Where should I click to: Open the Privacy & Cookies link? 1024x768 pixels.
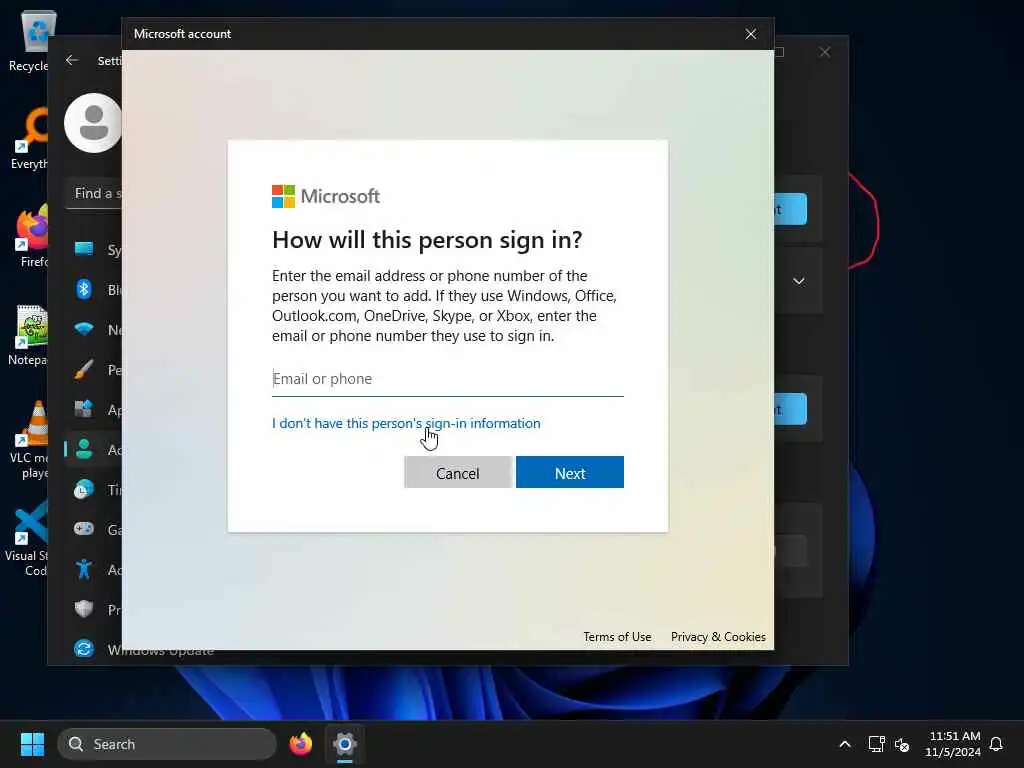click(718, 637)
